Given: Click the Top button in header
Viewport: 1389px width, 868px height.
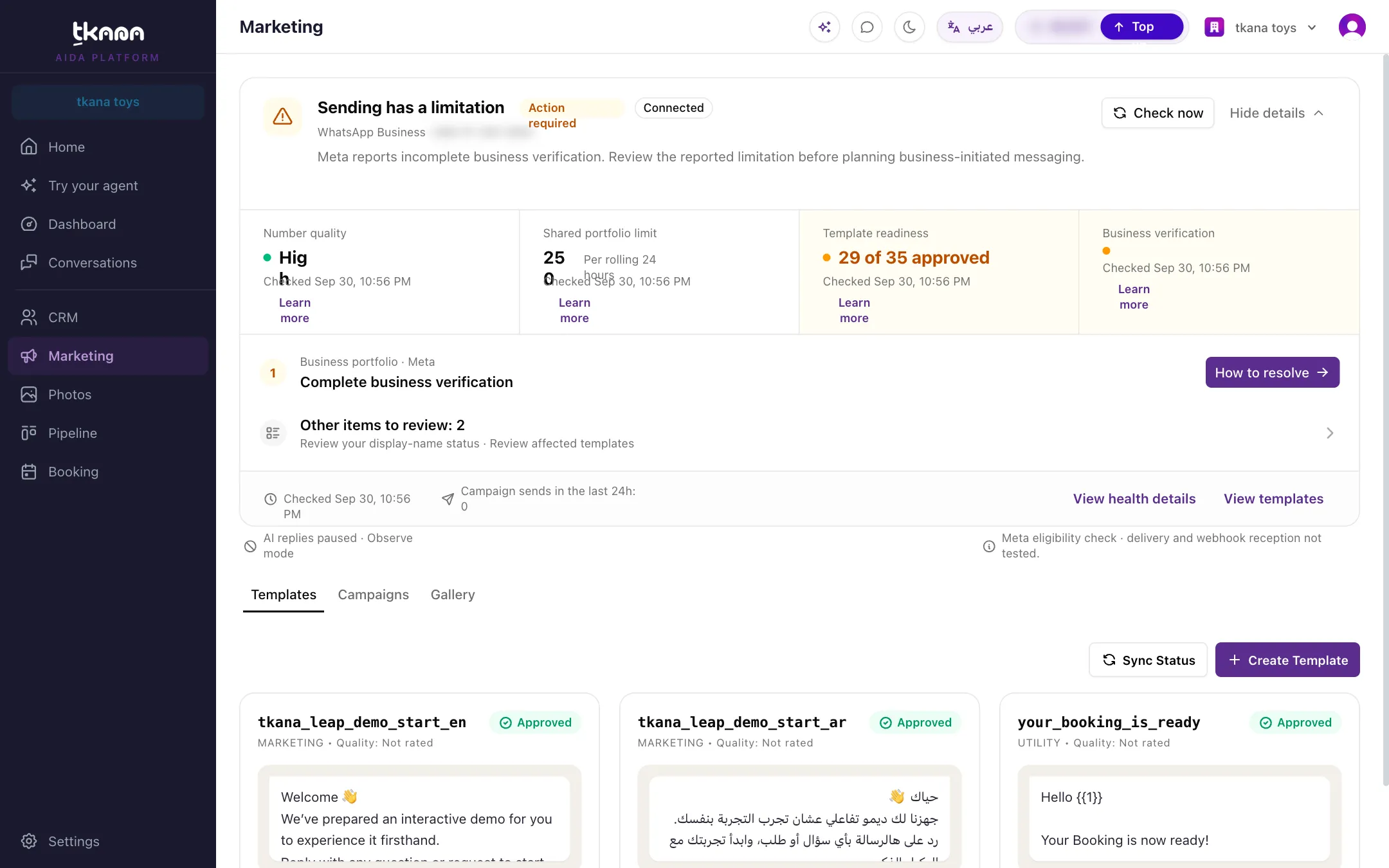Looking at the screenshot, I should pos(1141,27).
